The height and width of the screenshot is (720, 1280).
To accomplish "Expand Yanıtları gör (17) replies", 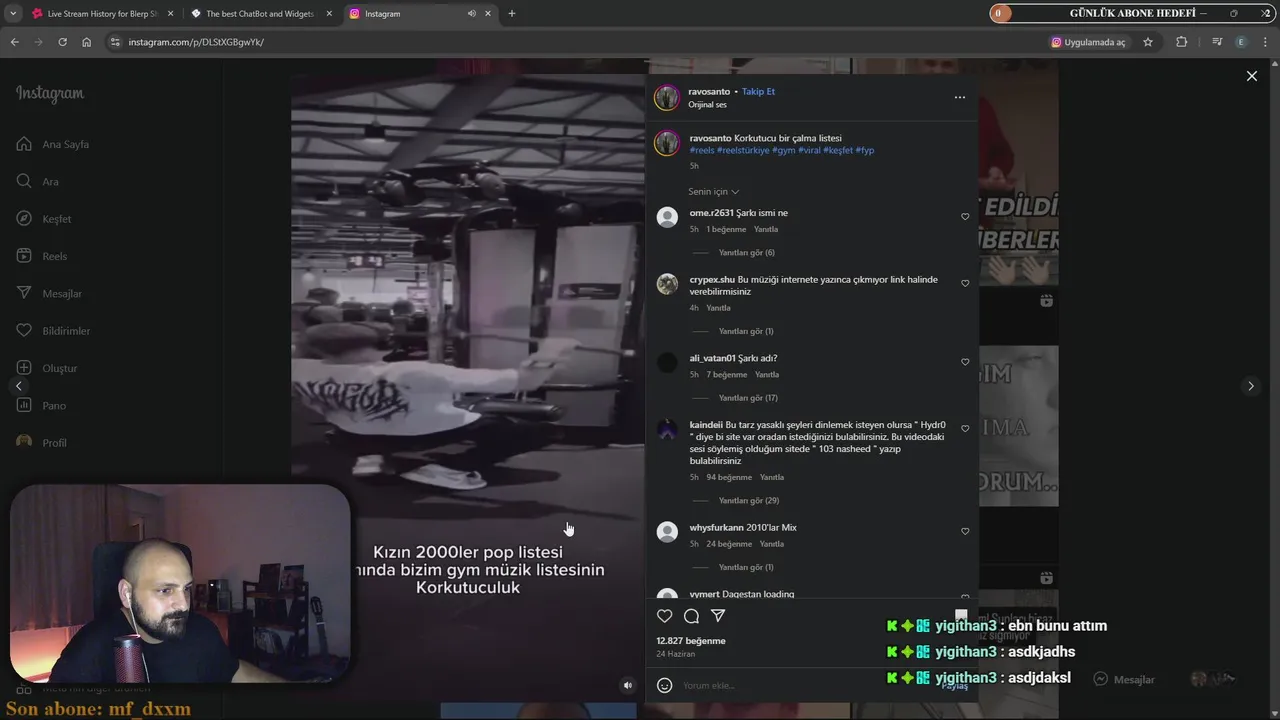I will (x=748, y=398).
